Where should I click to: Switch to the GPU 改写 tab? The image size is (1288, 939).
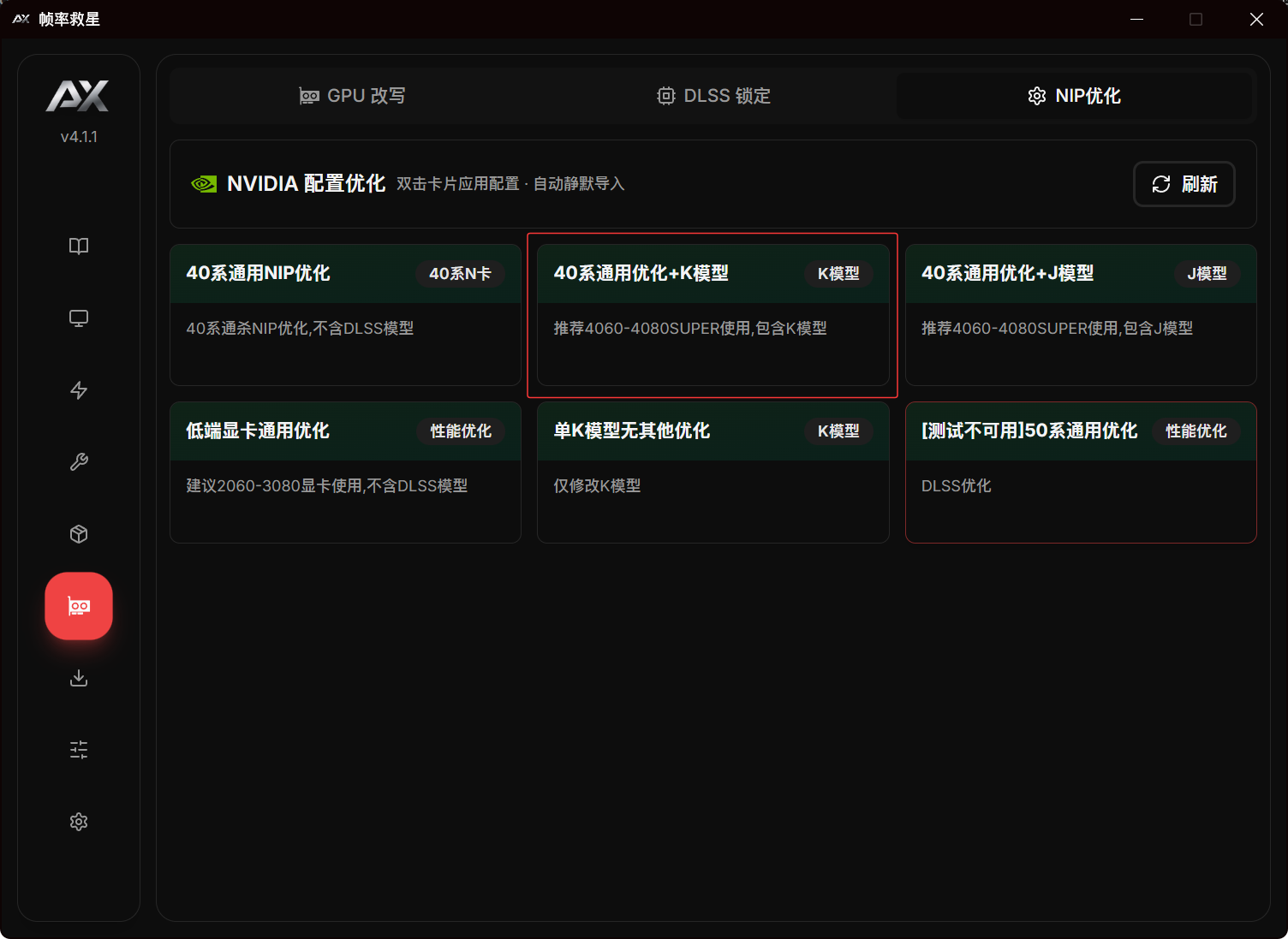click(352, 96)
